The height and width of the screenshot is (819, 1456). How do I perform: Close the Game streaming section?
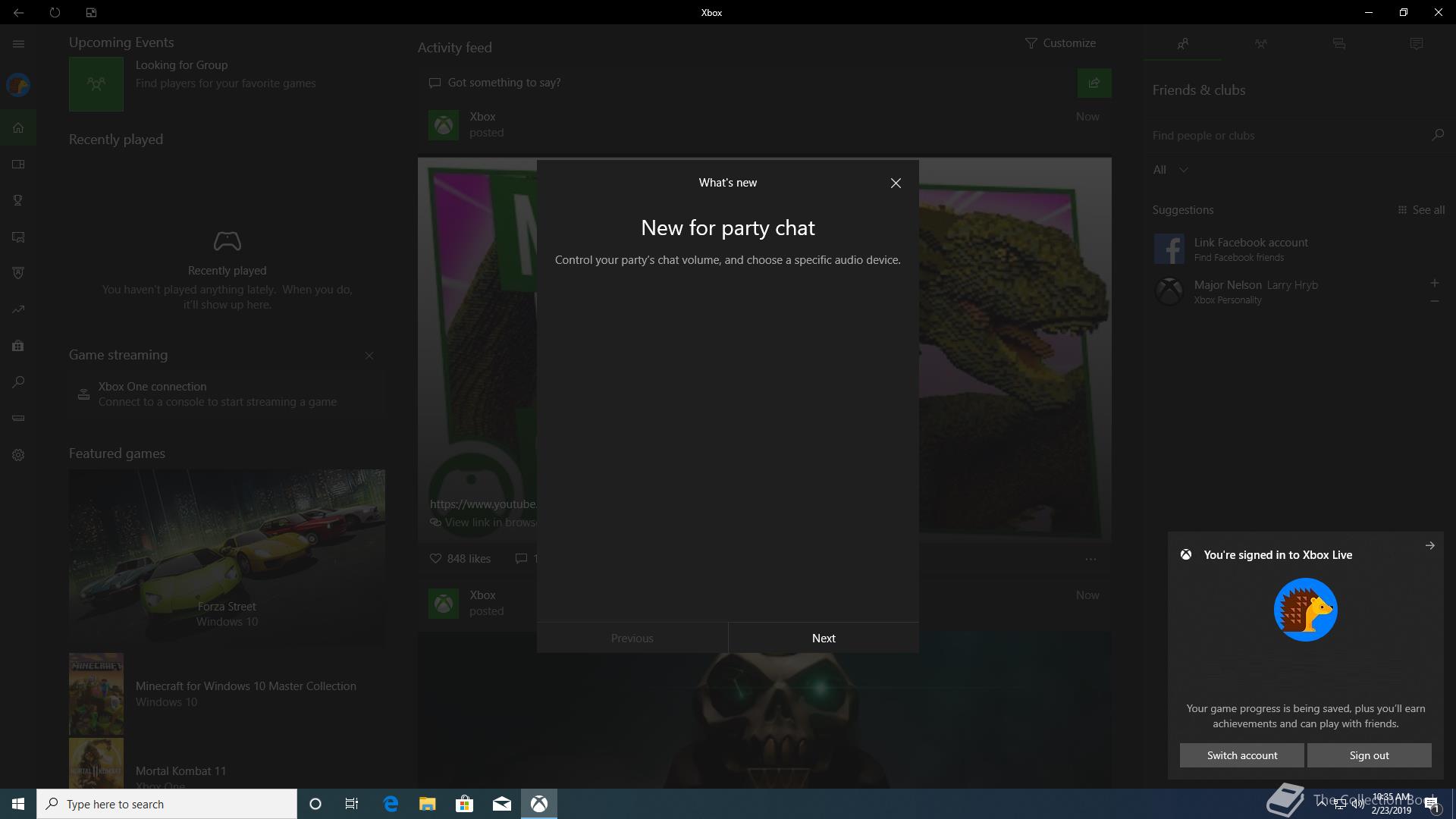369,356
